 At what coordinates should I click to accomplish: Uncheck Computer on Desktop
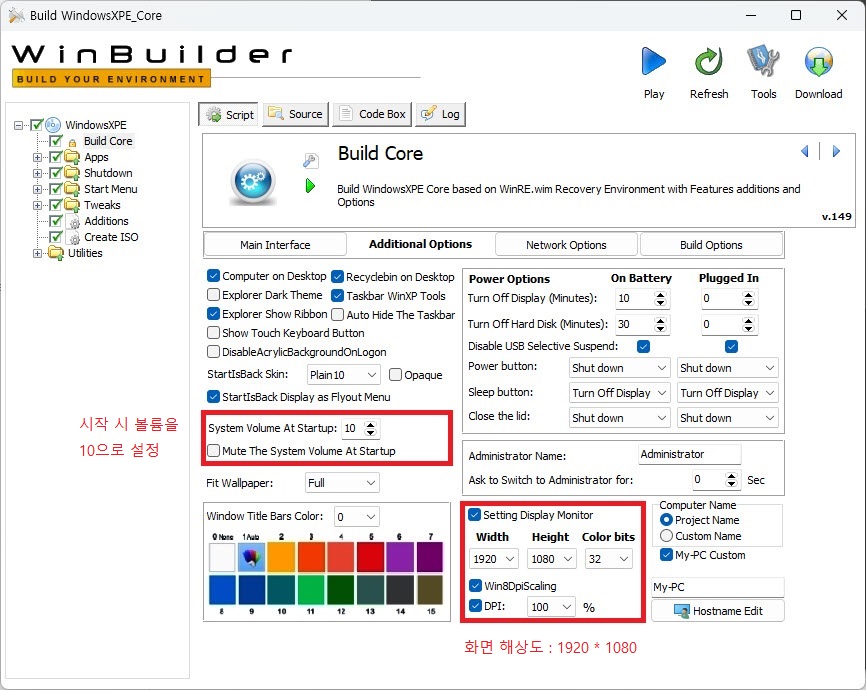pos(213,276)
